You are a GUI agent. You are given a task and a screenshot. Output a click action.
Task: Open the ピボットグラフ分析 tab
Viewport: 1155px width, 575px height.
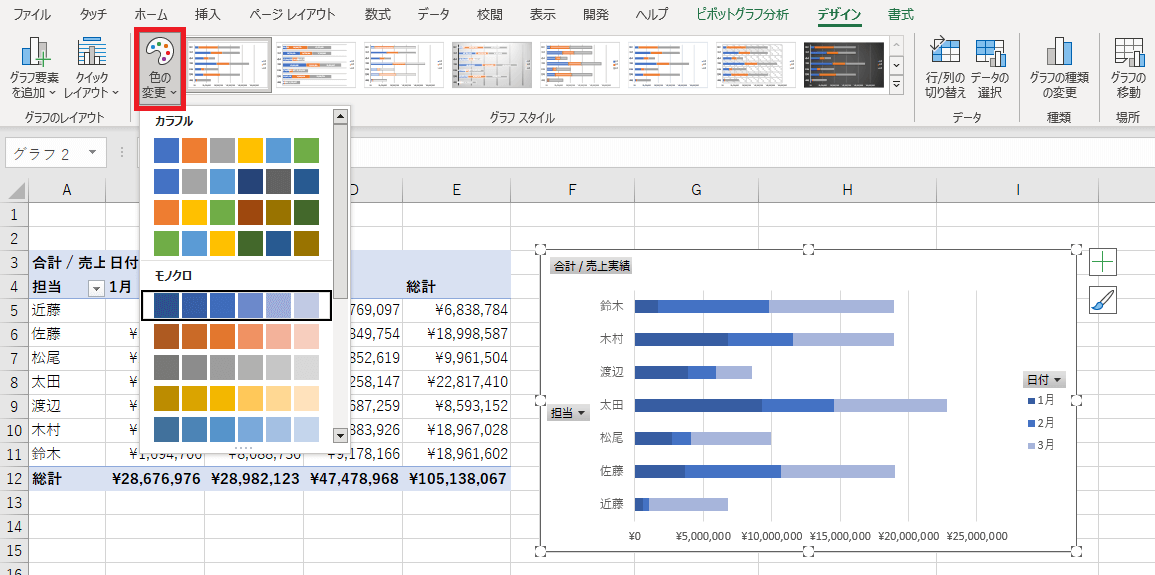[742, 15]
